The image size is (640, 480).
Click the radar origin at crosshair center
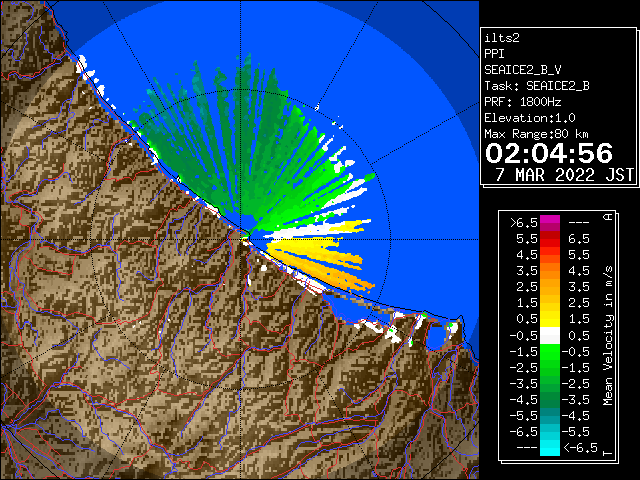pos(241,239)
